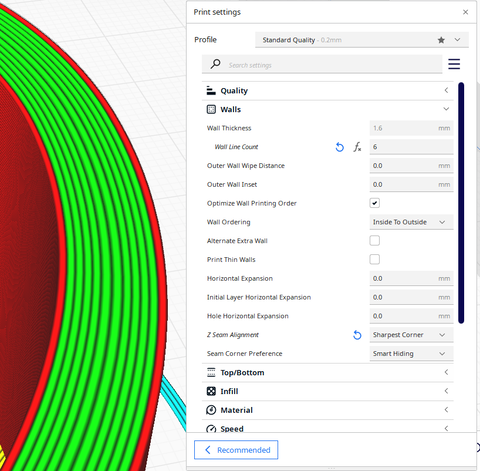The image size is (480, 471).
Task: Click the Wall Thickness value field
Action: [x=411, y=128]
